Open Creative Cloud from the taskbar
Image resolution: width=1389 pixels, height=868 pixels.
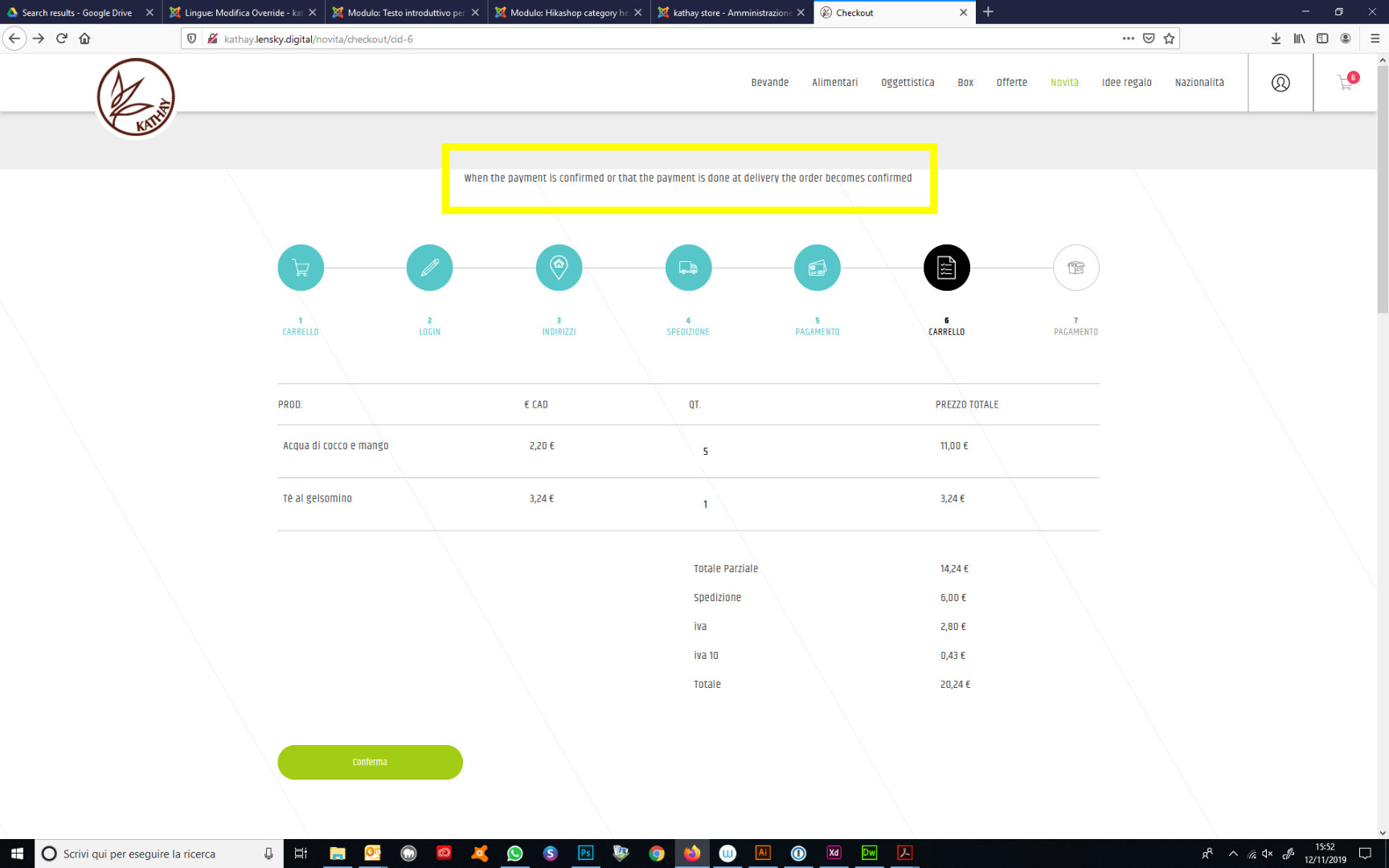[x=444, y=854]
